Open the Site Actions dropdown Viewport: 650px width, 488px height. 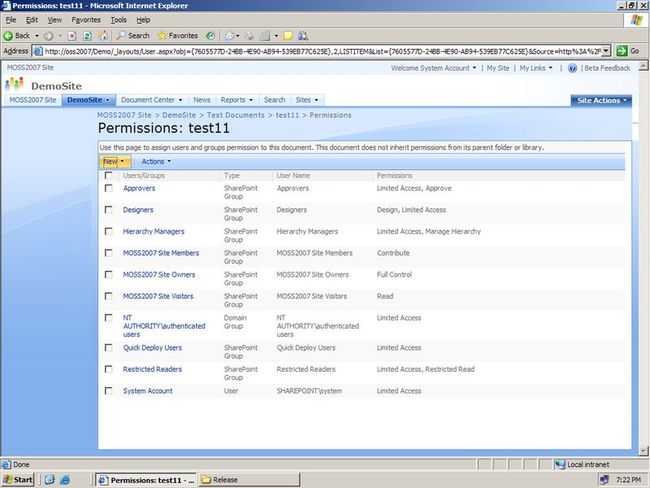(x=601, y=100)
